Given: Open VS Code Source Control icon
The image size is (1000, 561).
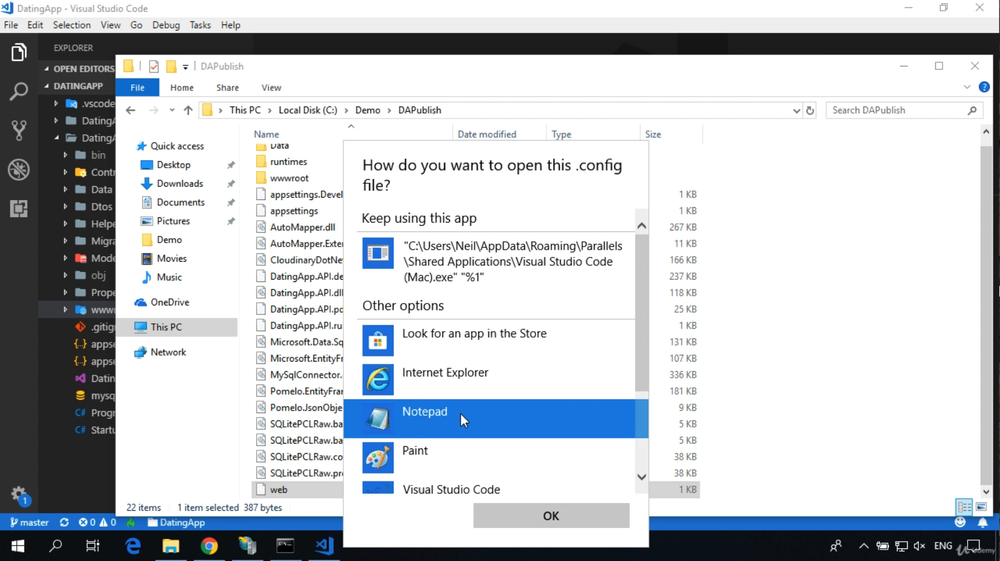Looking at the screenshot, I should point(18,130).
